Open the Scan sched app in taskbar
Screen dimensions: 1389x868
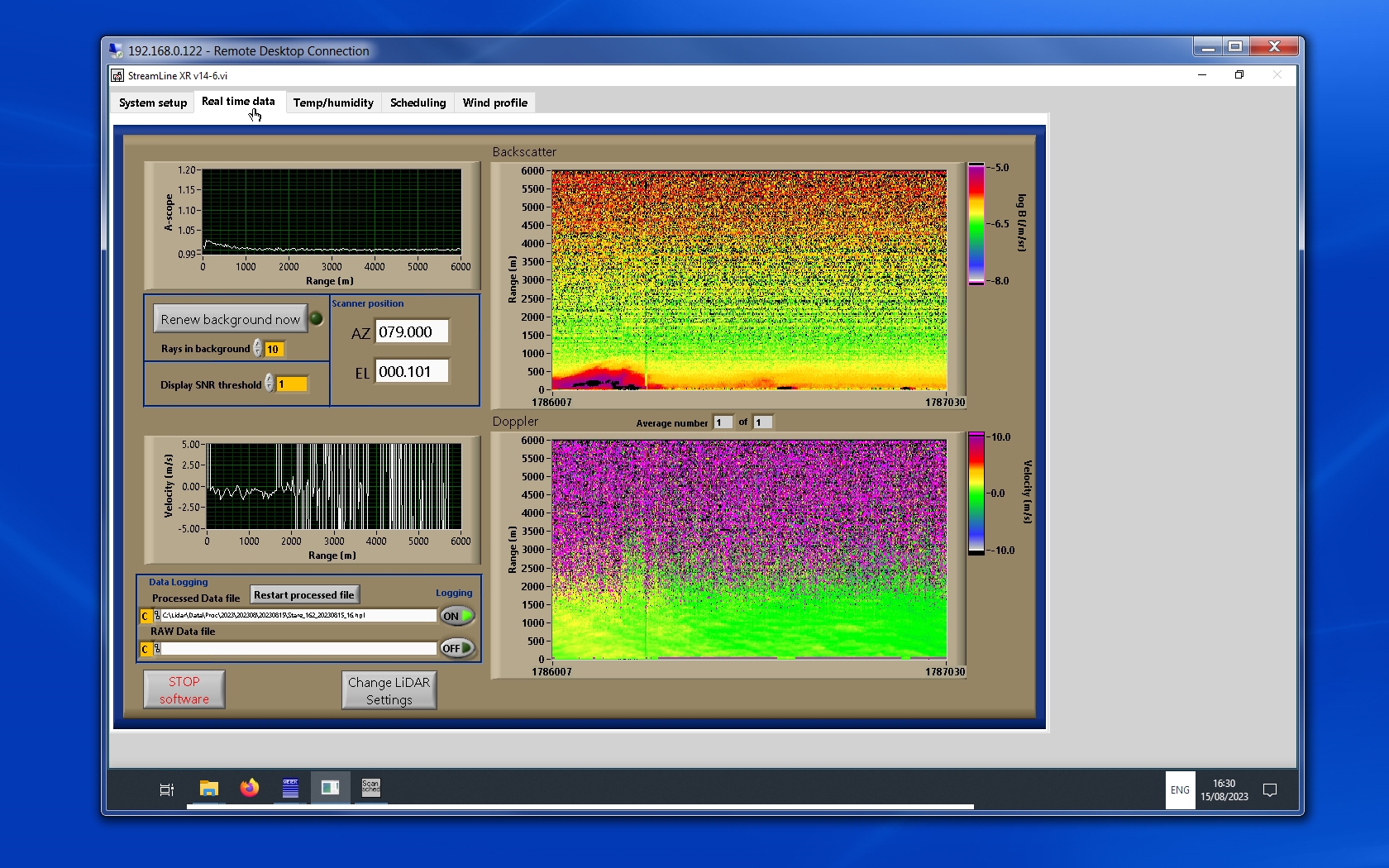click(x=370, y=787)
